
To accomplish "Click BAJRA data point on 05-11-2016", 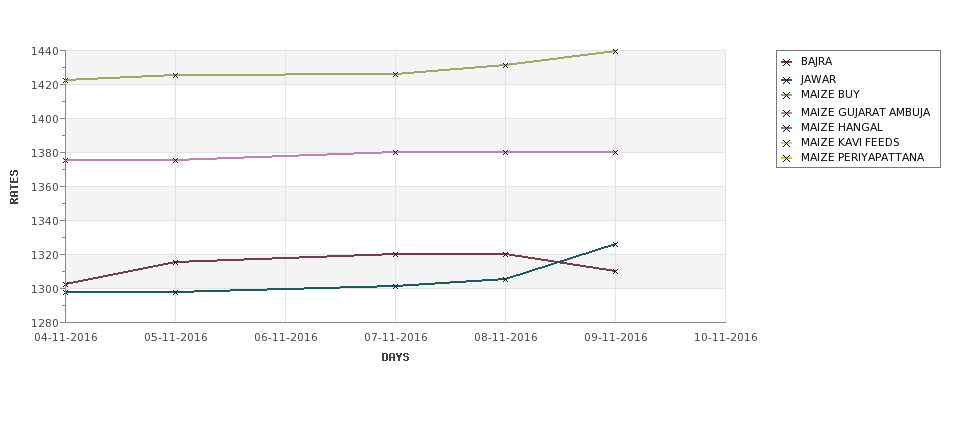I will 175,262.
